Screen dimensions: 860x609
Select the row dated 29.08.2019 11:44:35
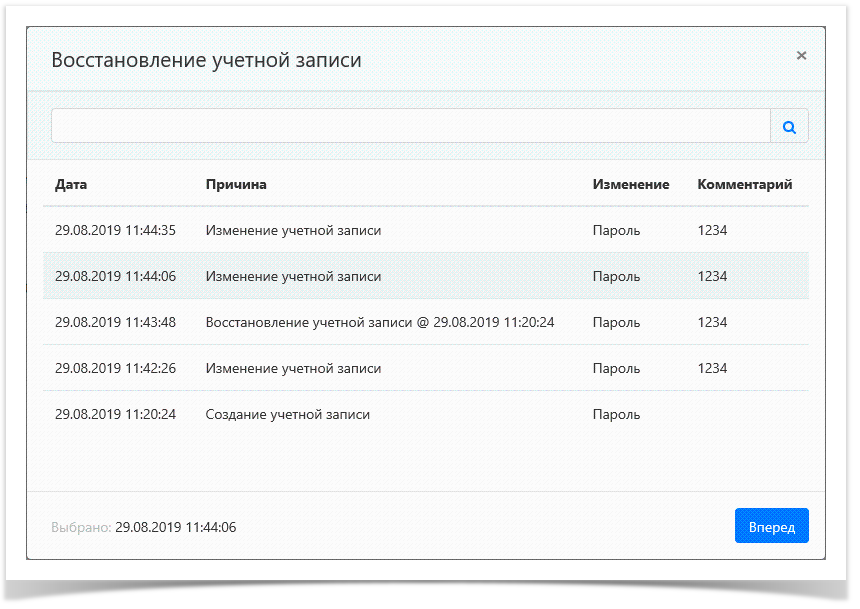300,229
